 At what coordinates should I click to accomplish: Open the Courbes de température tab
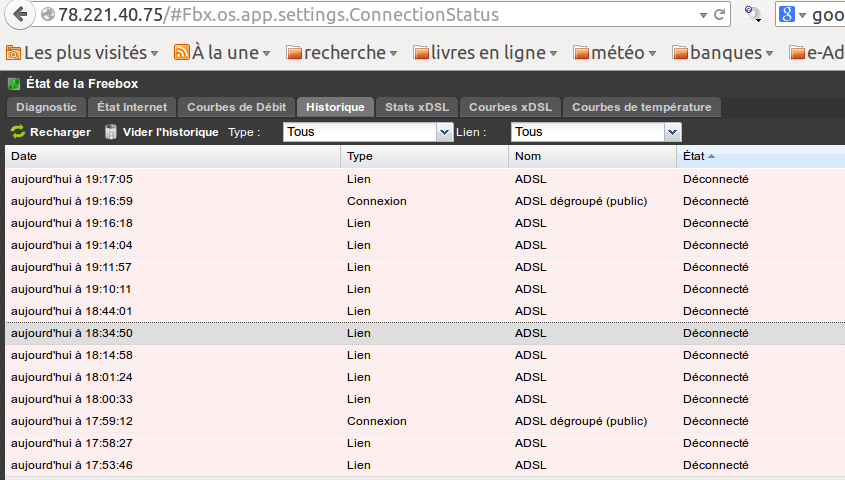tap(642, 107)
